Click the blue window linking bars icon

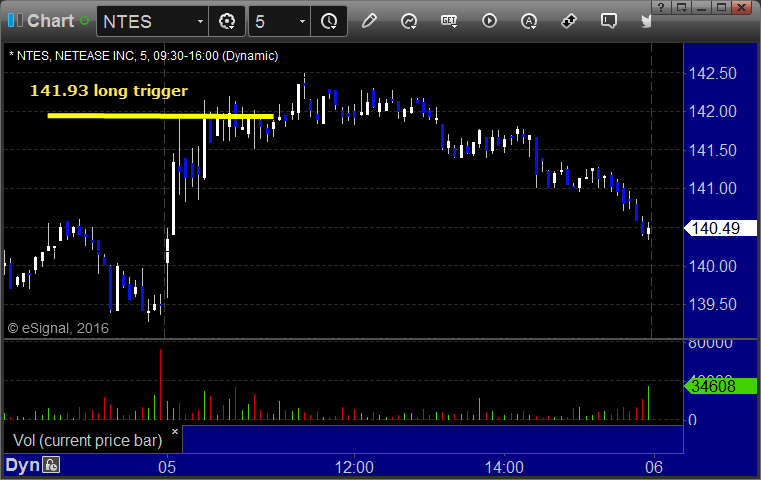pyautogui.click(x=15, y=20)
